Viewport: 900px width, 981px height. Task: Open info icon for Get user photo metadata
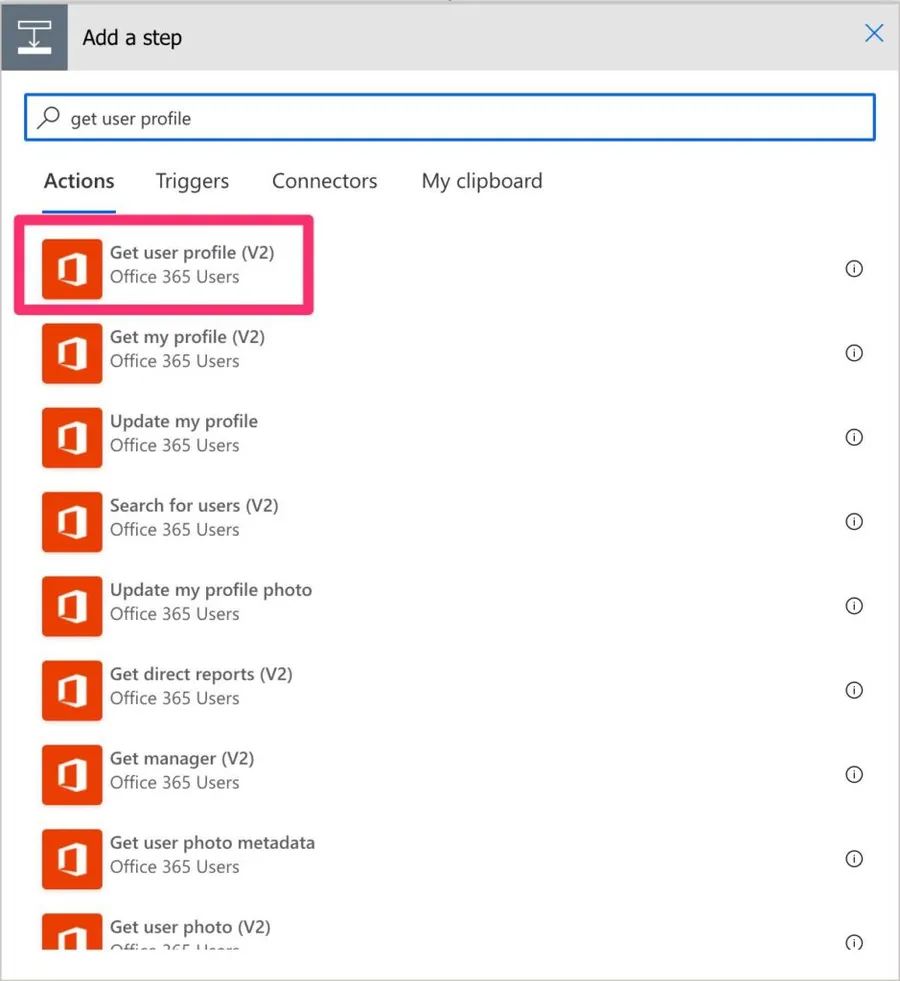pos(854,858)
